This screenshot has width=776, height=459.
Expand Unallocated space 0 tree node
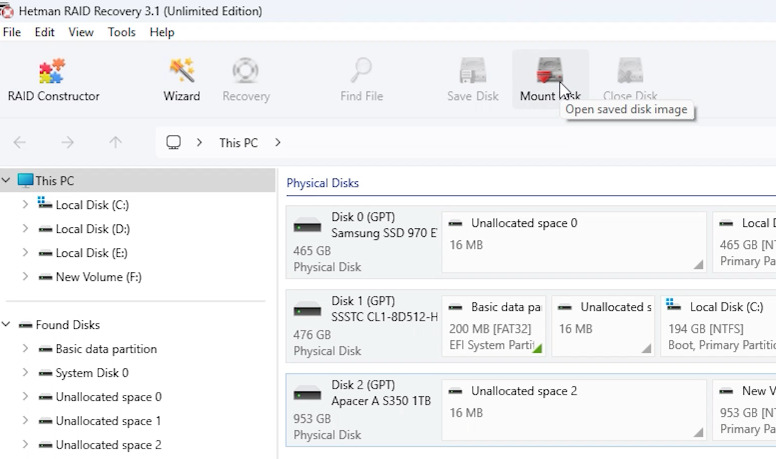pyautogui.click(x=25, y=397)
